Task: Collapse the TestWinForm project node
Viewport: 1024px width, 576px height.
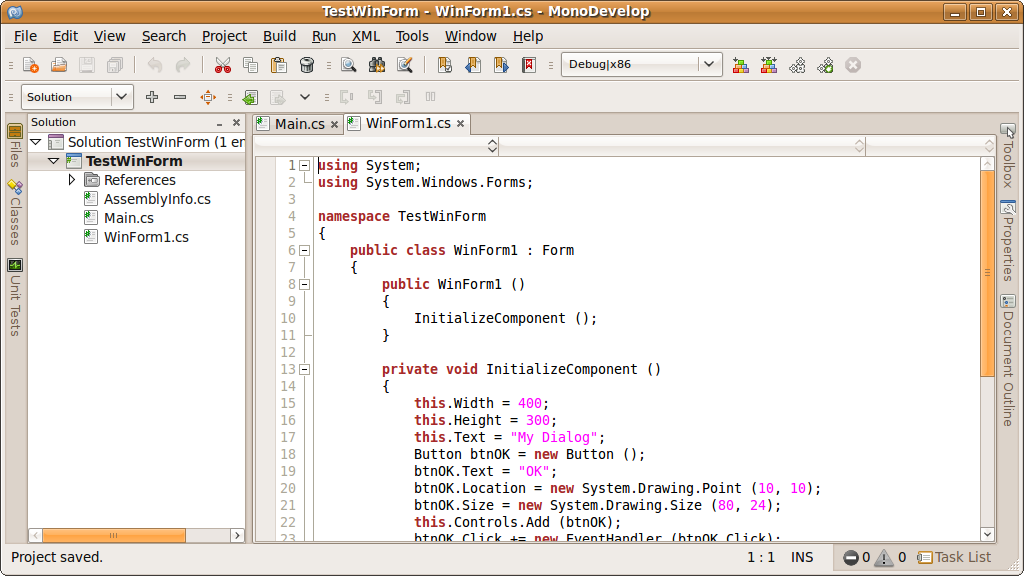Action: [x=54, y=161]
